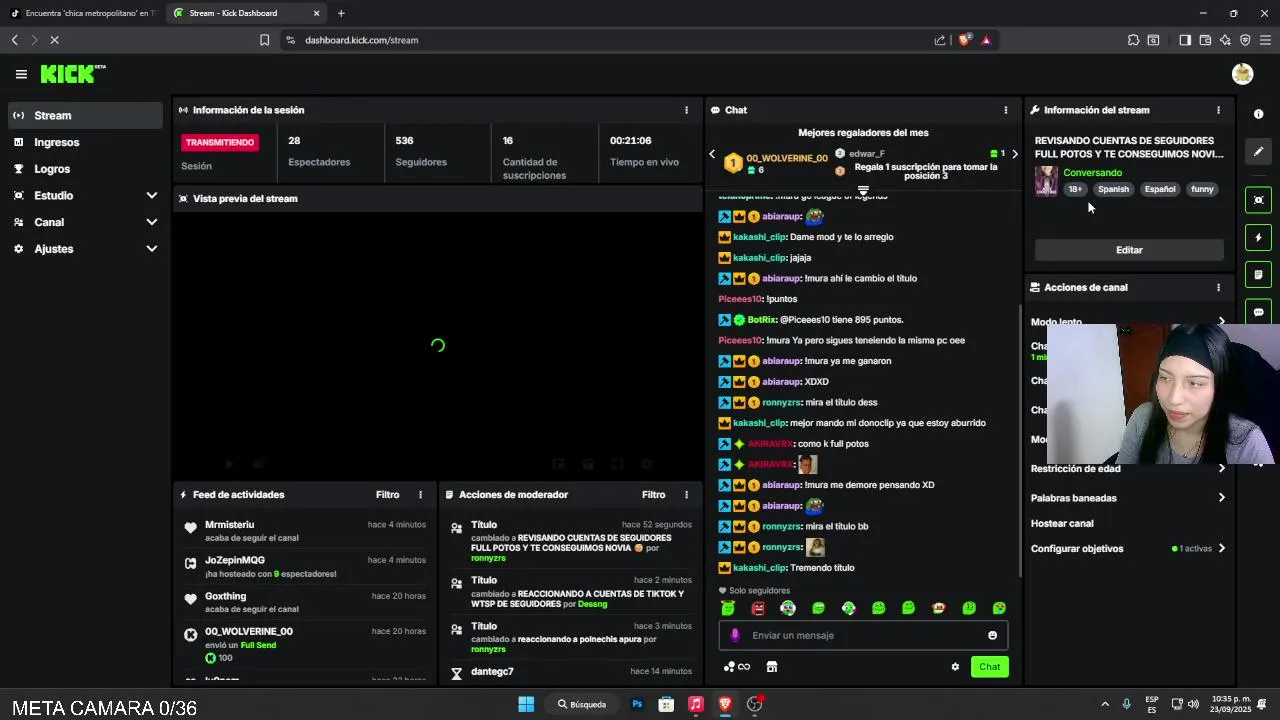Bookmark this page in address bar
Screen dimensions: 1280x720
point(264,40)
